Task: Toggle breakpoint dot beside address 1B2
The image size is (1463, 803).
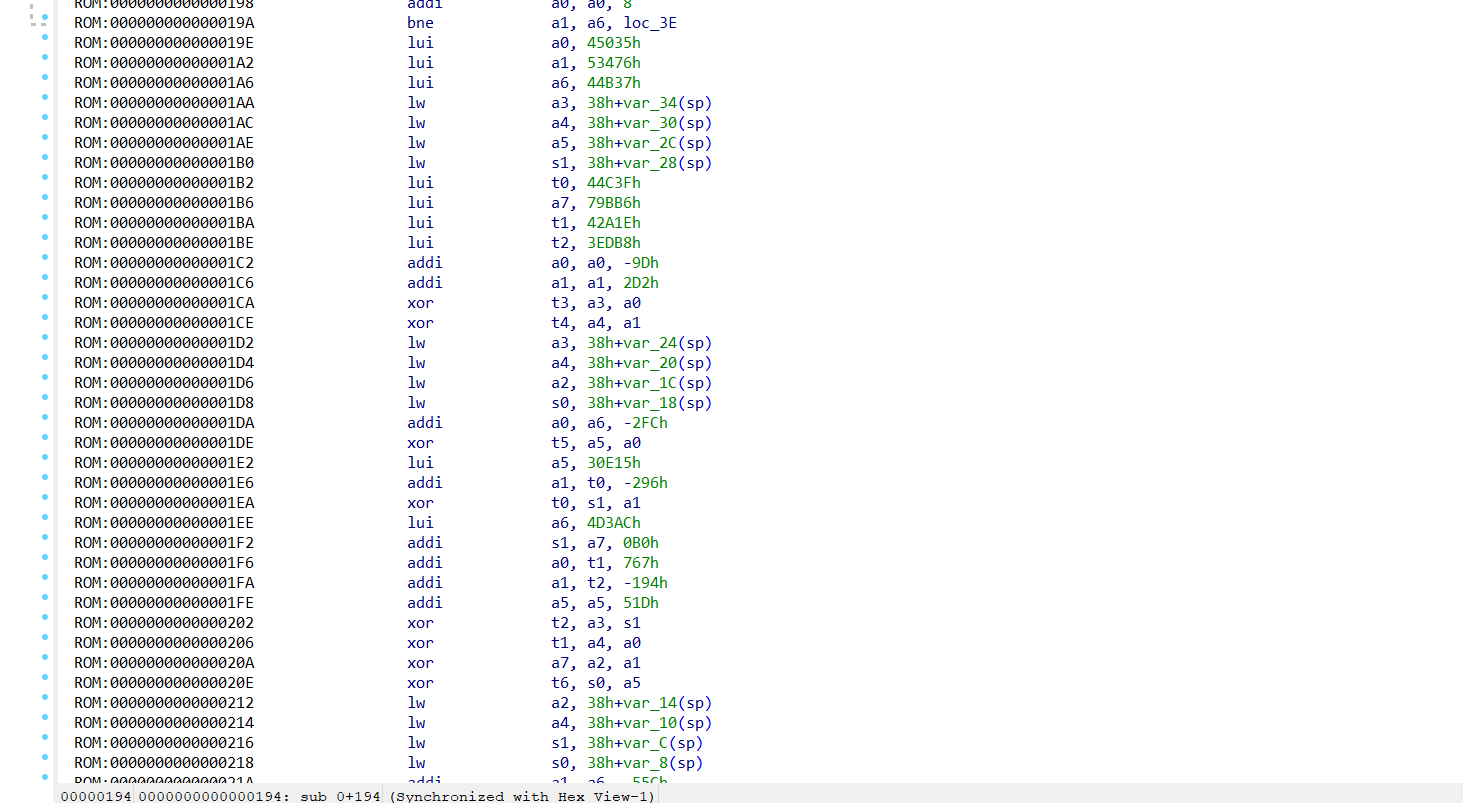Action: pyautogui.click(x=45, y=177)
